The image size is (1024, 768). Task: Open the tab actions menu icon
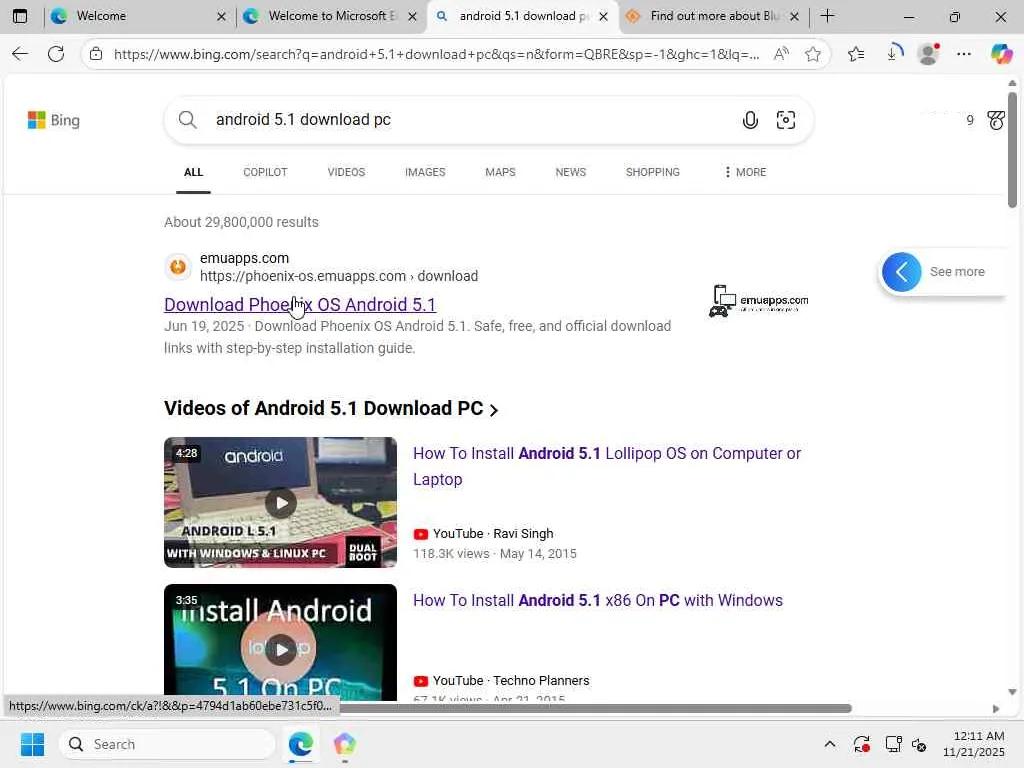click(20, 16)
